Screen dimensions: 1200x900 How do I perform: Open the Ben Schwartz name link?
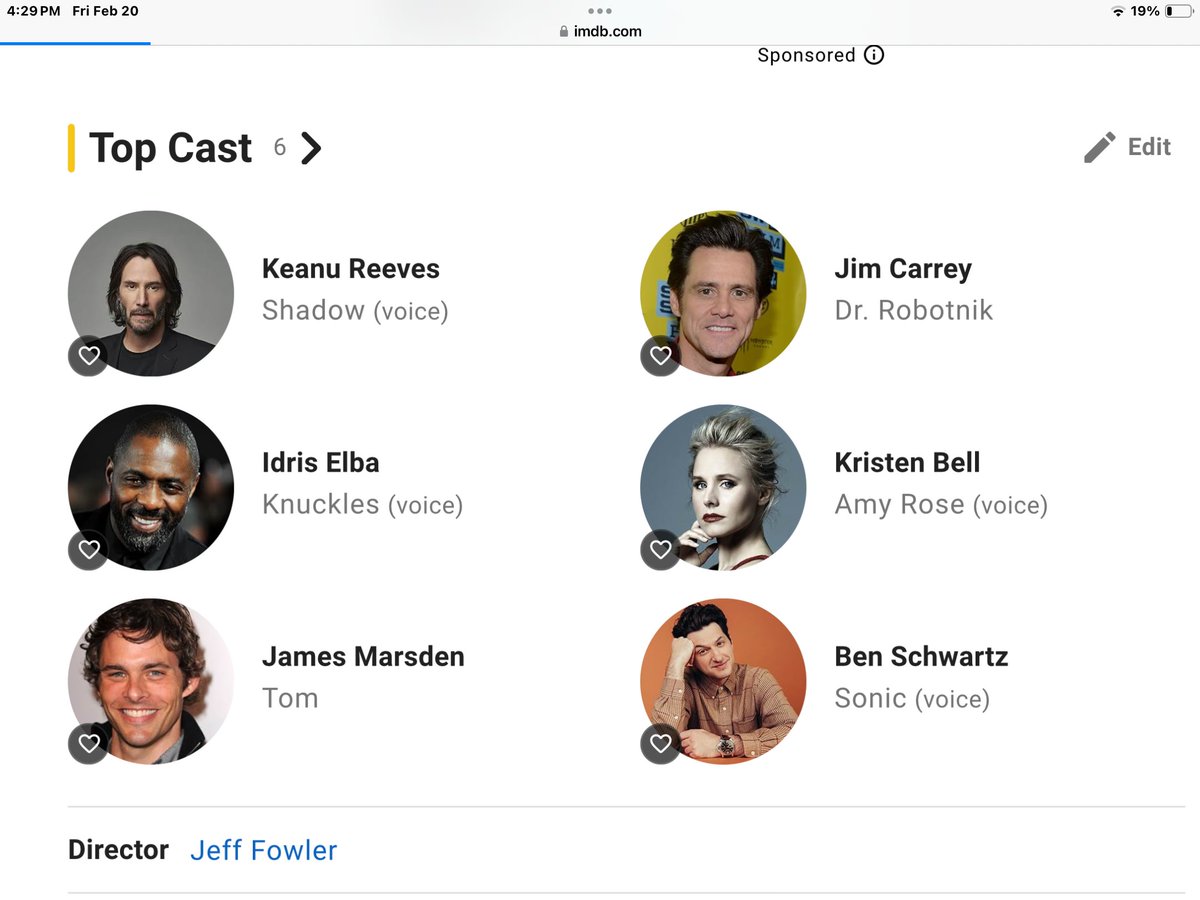coord(921,657)
